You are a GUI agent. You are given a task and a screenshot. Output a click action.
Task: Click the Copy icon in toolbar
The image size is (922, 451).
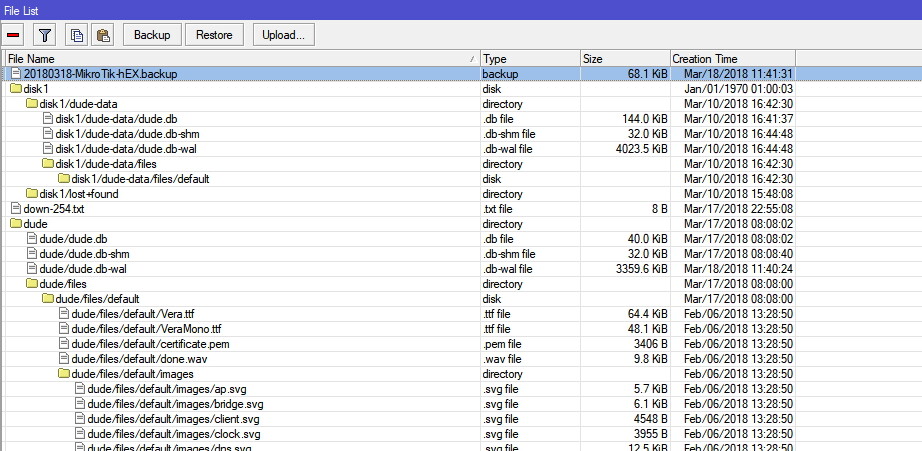pyautogui.click(x=76, y=35)
